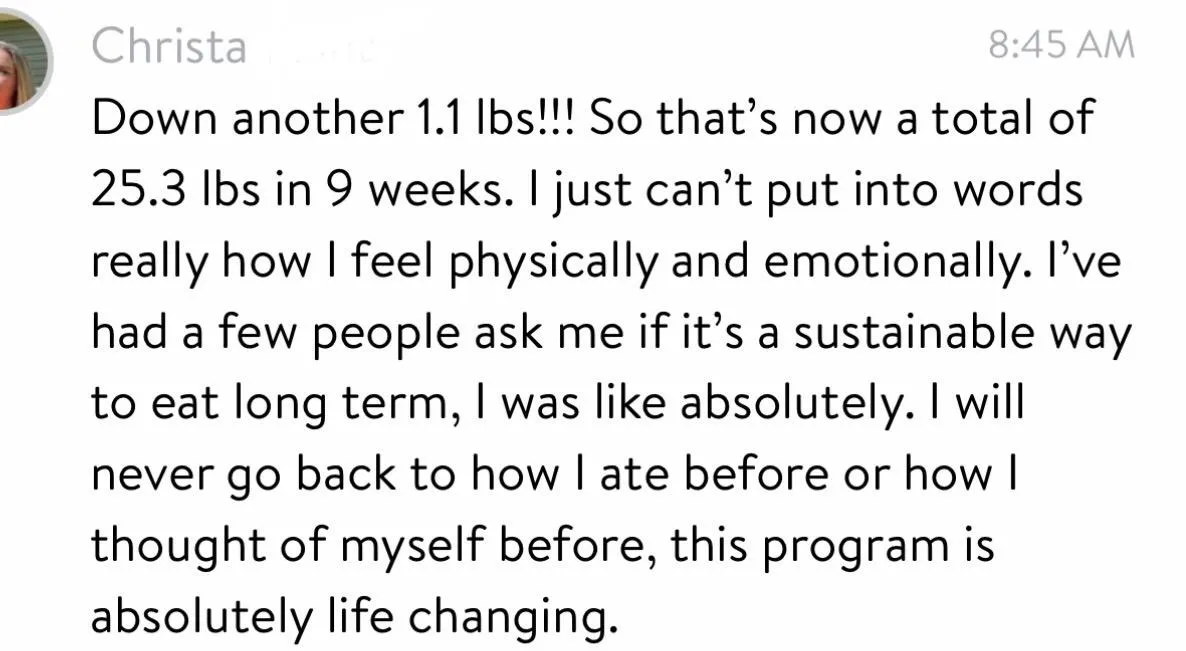Click the phrase "thought of myself before"
Viewport: 1186px width, 651px height.
[x=370, y=546]
